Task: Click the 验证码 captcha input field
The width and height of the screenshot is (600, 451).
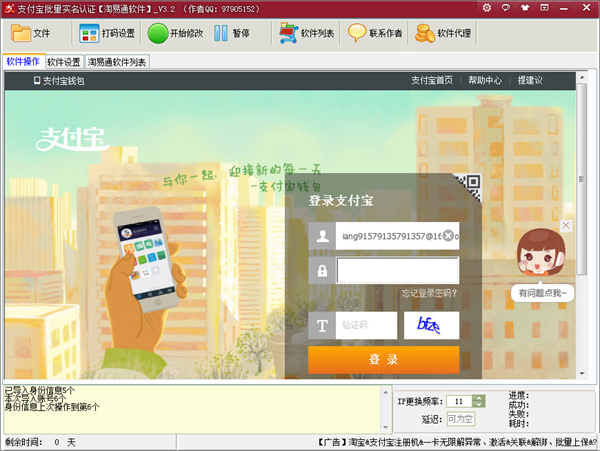Action: tap(366, 325)
